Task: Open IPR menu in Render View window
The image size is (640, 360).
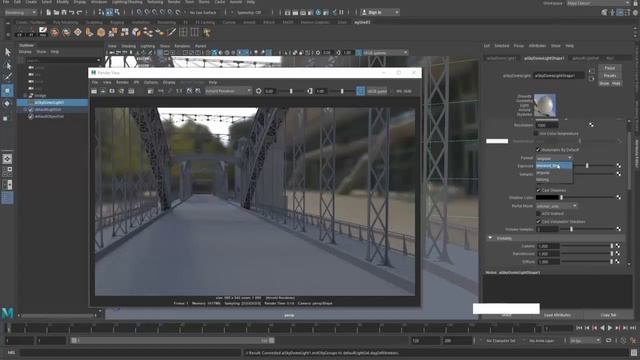Action: point(136,82)
